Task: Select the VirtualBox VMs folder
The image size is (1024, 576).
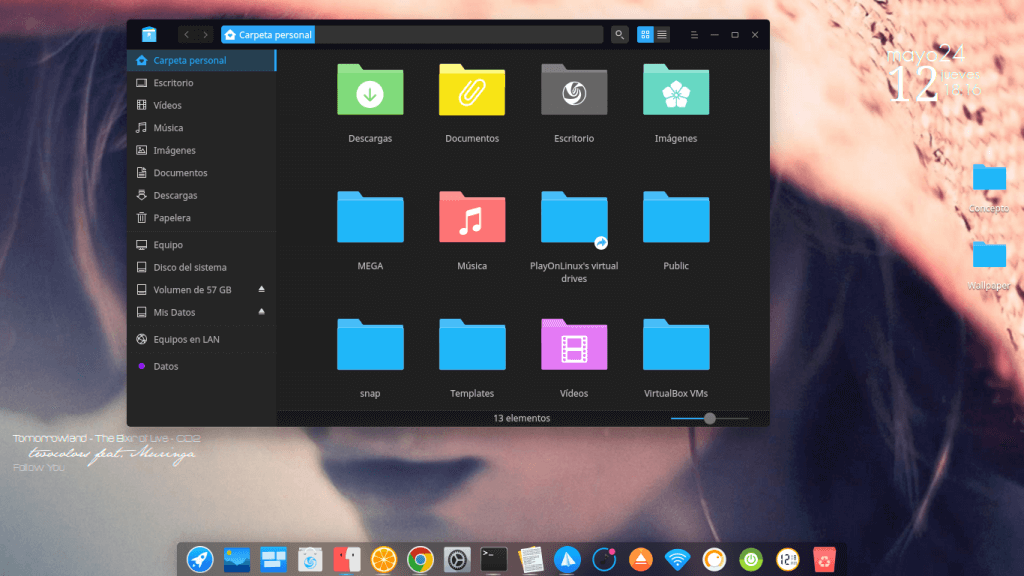Action: pos(676,346)
